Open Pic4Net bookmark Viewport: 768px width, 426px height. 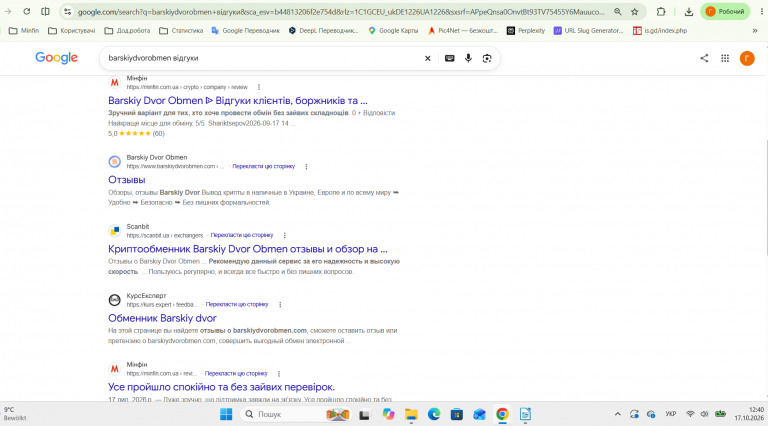[462, 30]
